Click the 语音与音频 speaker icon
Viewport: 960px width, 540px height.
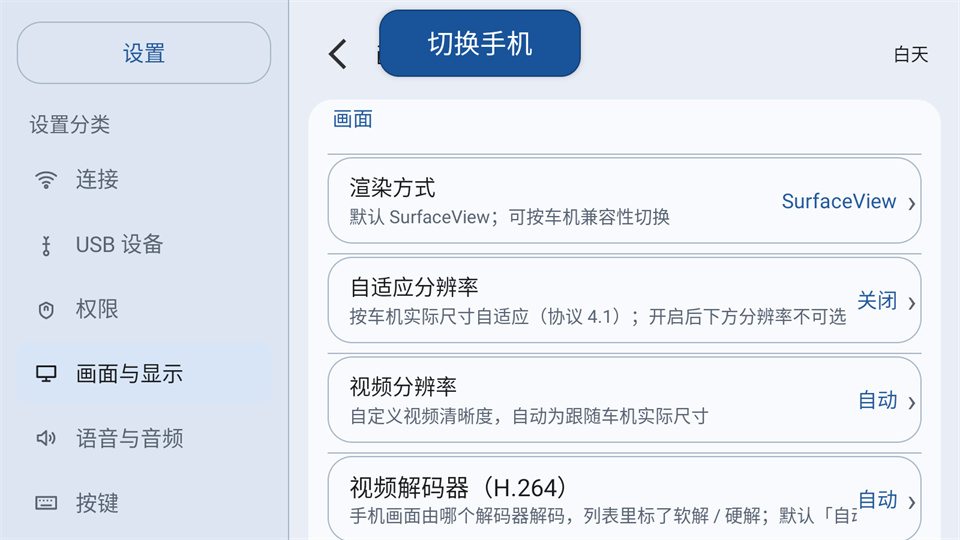click(x=46, y=438)
